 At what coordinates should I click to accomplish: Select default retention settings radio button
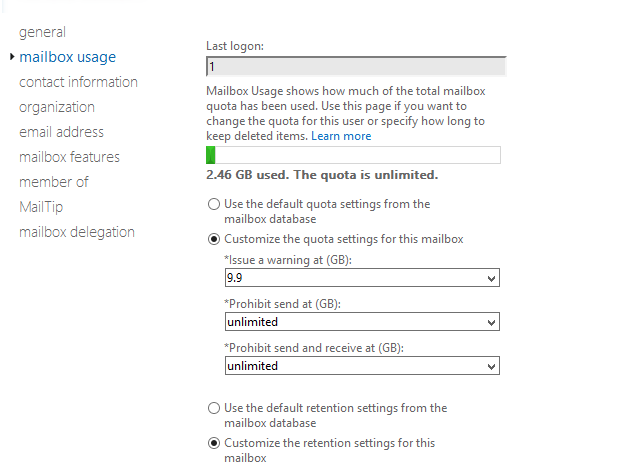click(x=213, y=408)
